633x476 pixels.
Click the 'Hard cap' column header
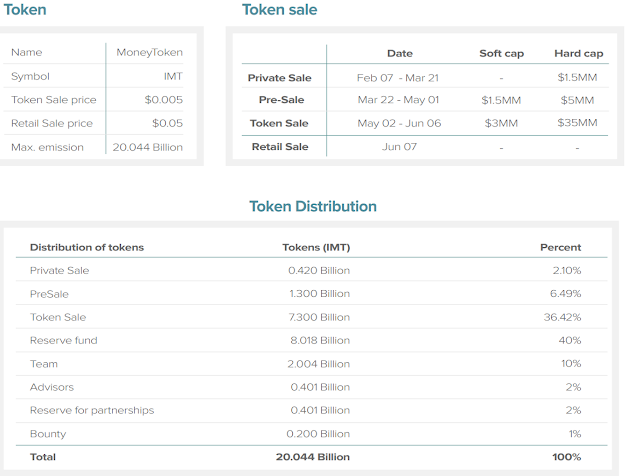coord(579,53)
